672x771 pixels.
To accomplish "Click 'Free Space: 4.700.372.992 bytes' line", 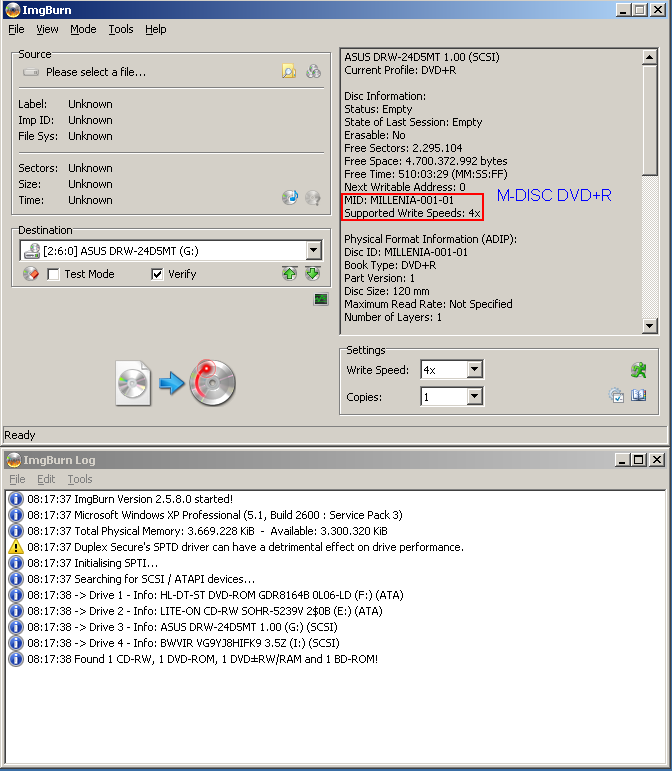I will (426, 161).
